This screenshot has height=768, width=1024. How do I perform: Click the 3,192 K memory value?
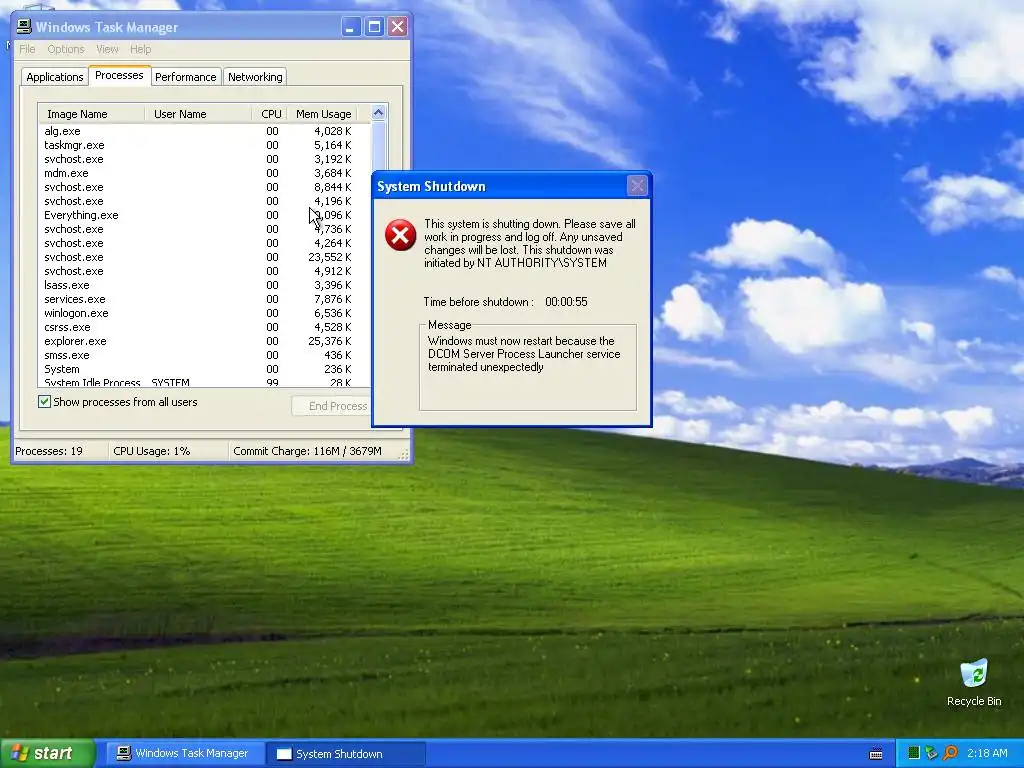(x=332, y=159)
